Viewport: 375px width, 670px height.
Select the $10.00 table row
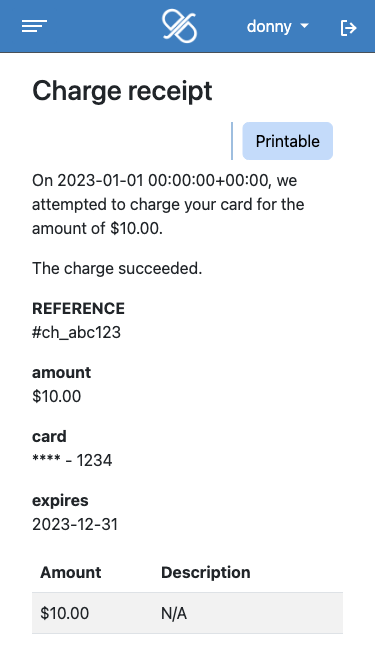188,613
